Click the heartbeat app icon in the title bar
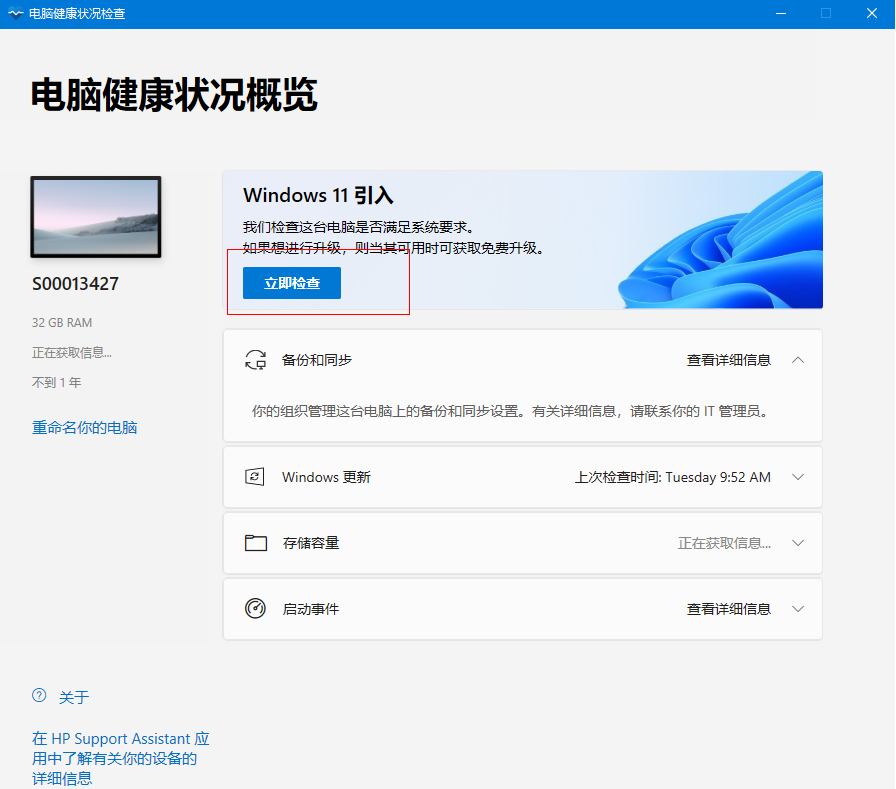This screenshot has height=789, width=896. tap(15, 13)
